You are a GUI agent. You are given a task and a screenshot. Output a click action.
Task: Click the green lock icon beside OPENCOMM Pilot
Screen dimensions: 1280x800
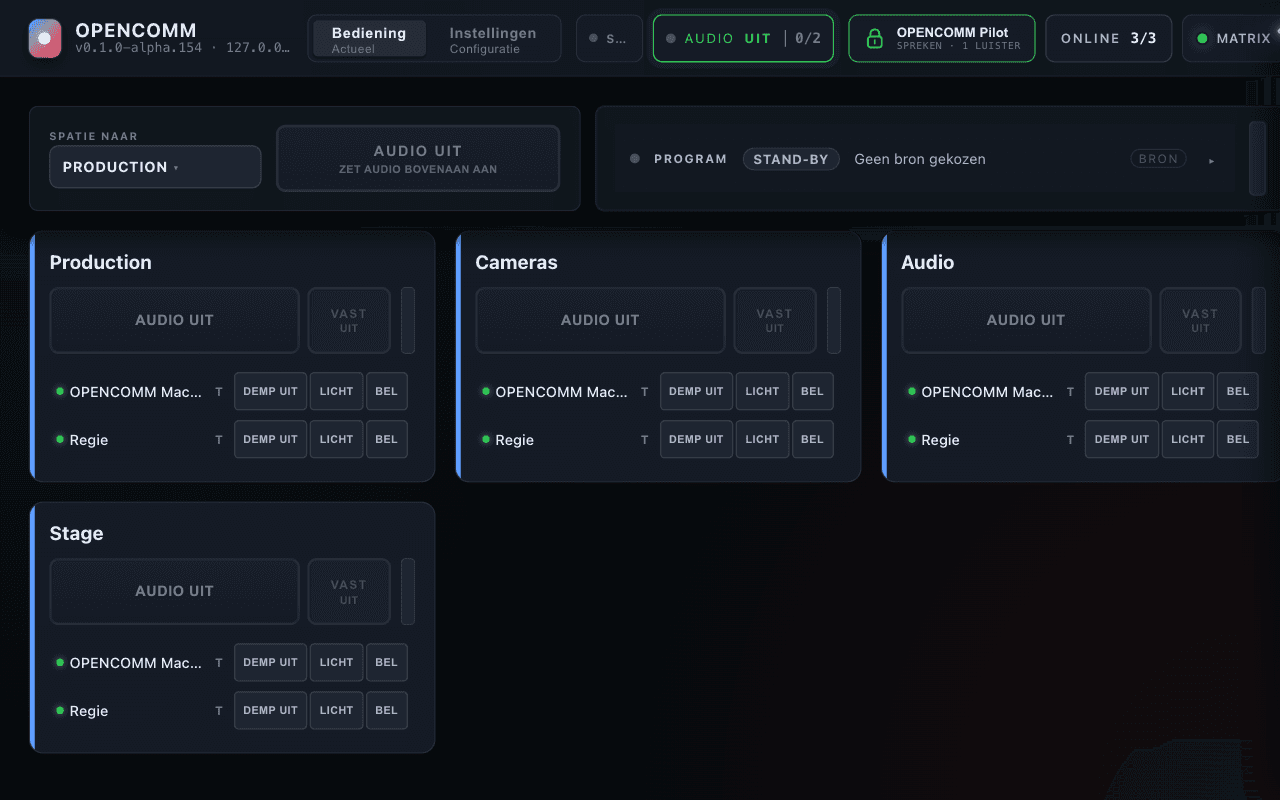(875, 39)
